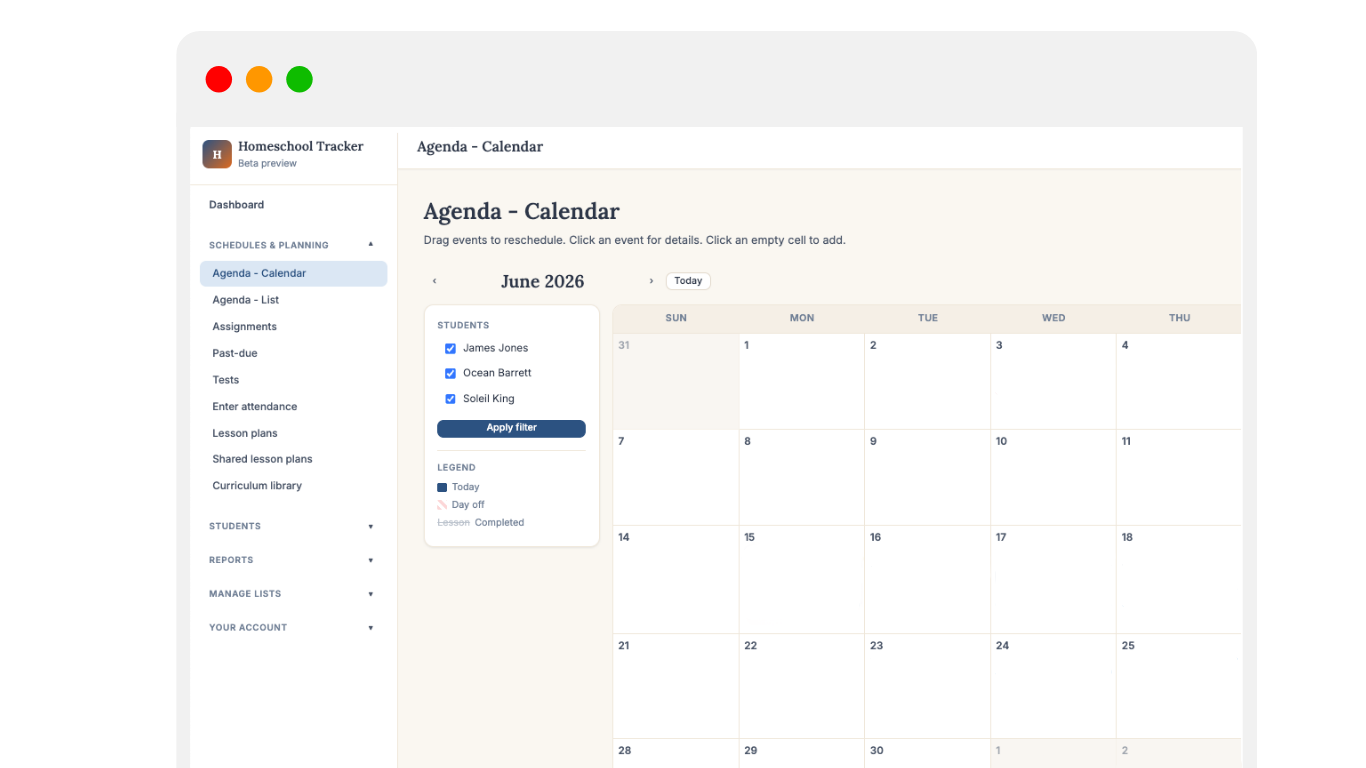Image resolution: width=1366 pixels, height=768 pixels.
Task: Click the June 2 calendar cell
Action: pyautogui.click(x=928, y=382)
